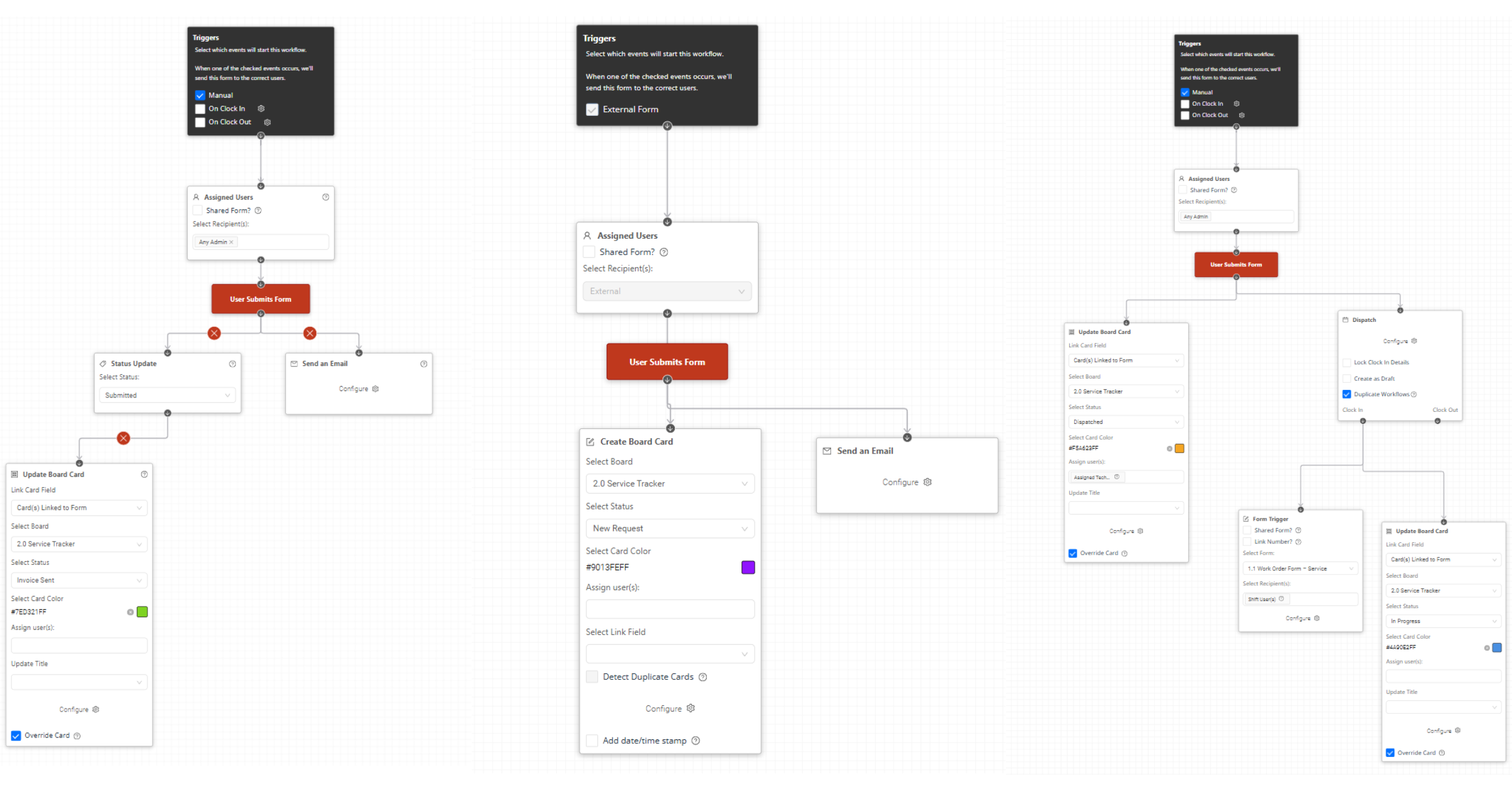
Task: Toggle Duplicate Workflows checkbox in Dispatch
Action: [1347, 394]
